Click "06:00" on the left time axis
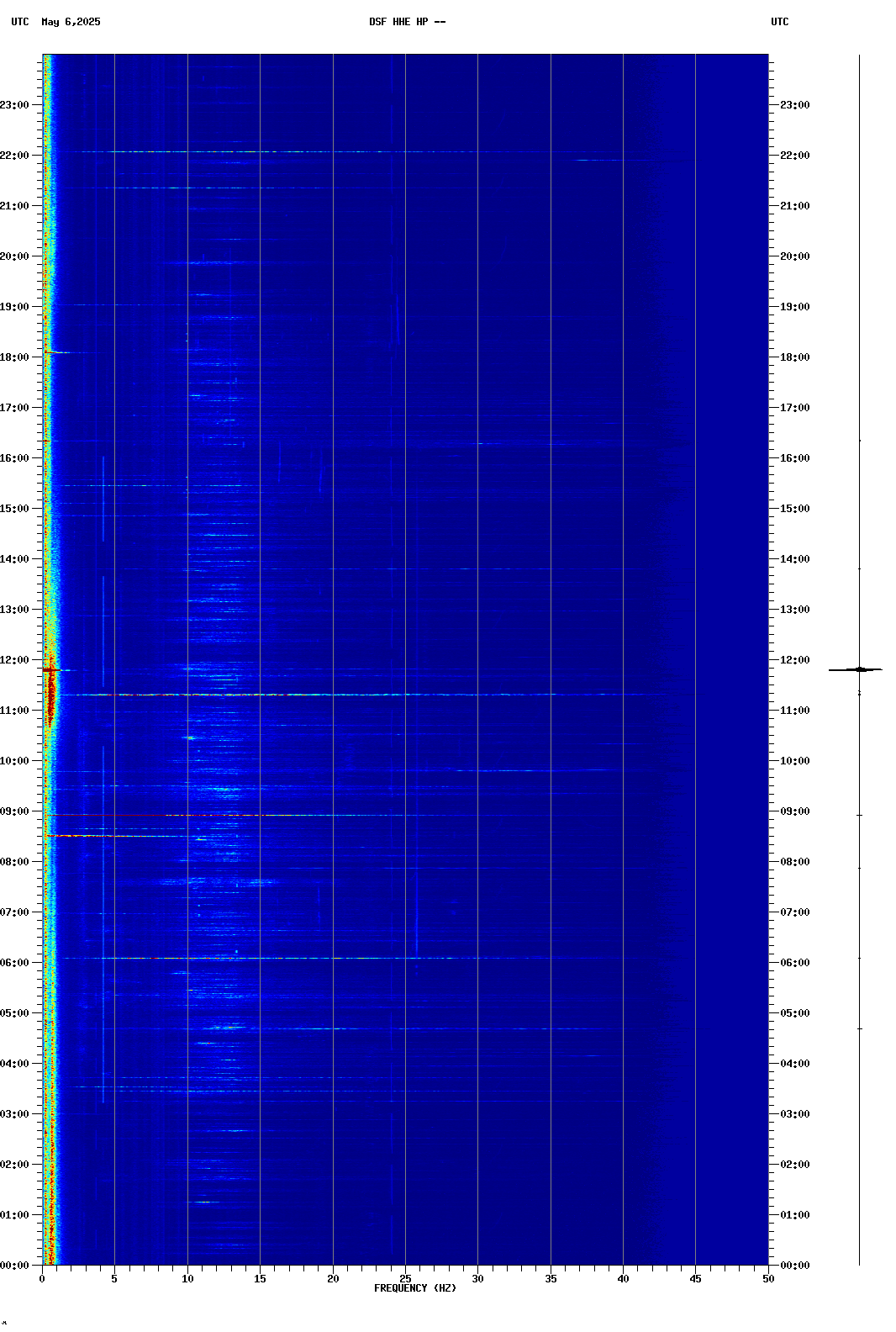896x1332 pixels. tap(14, 963)
